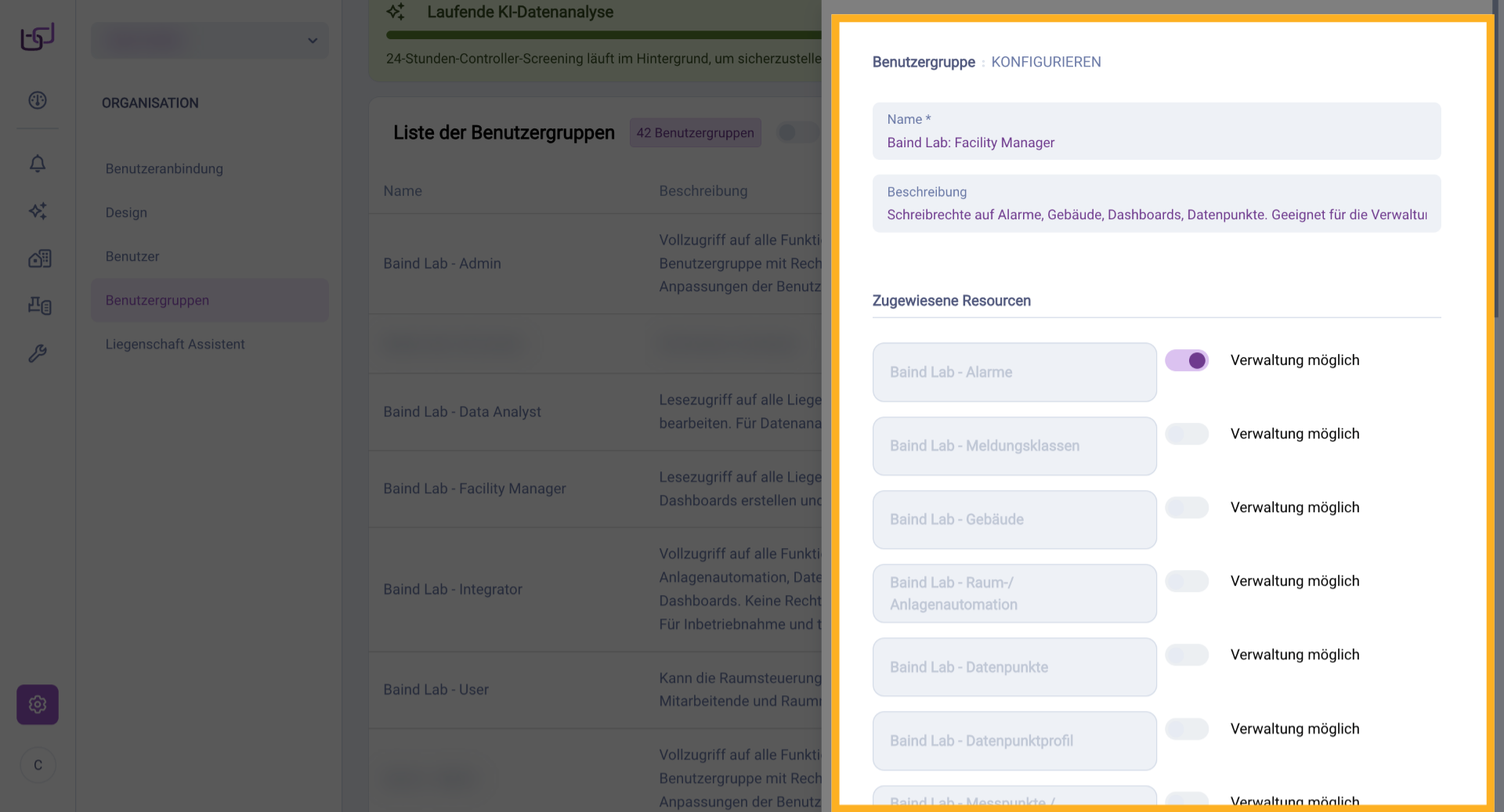This screenshot has height=812, width=1504.
Task: Enable management toggle for Baind Lab - Datenpunkte
Action: point(1187,655)
